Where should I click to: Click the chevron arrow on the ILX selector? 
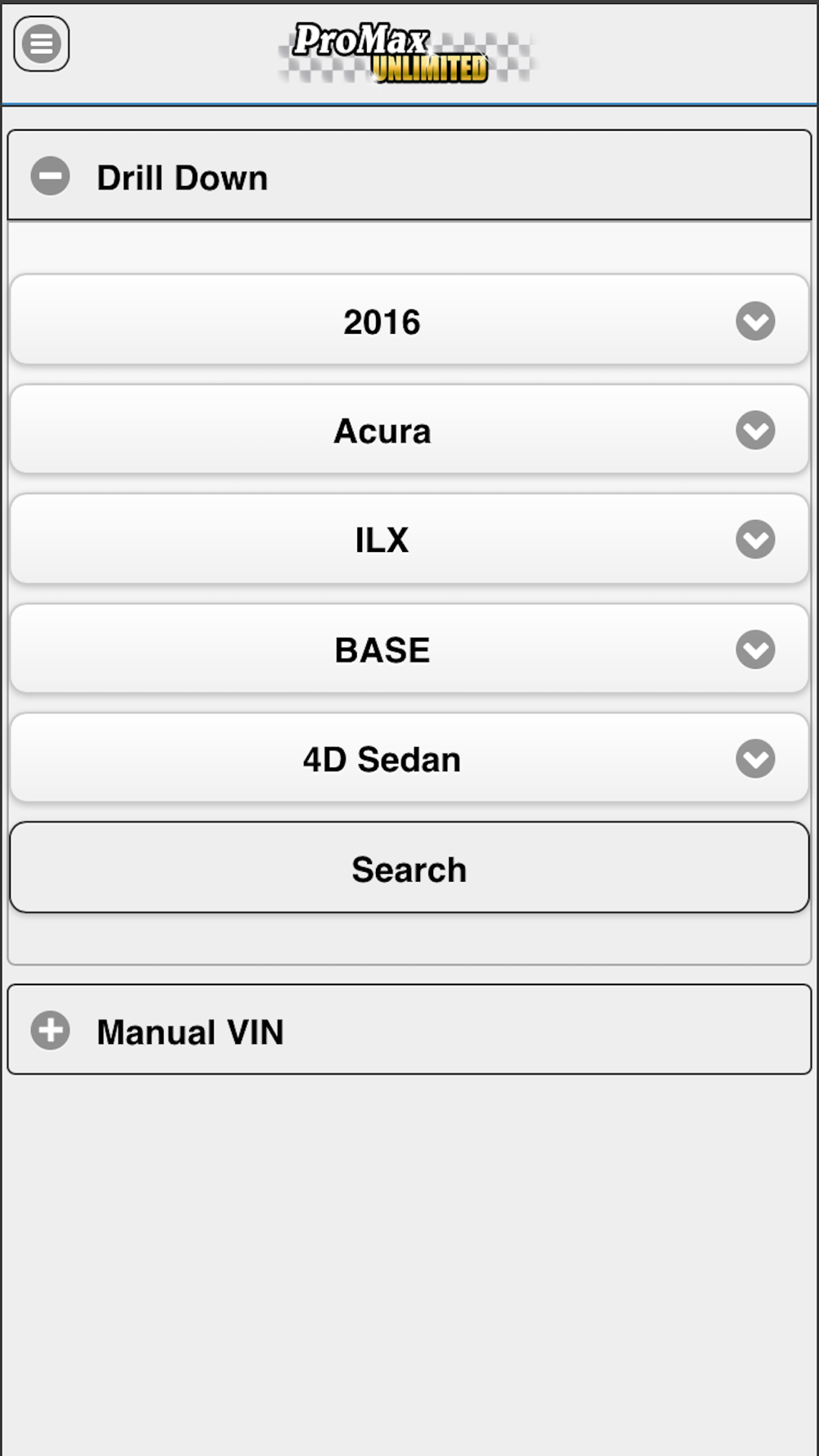[755, 540]
